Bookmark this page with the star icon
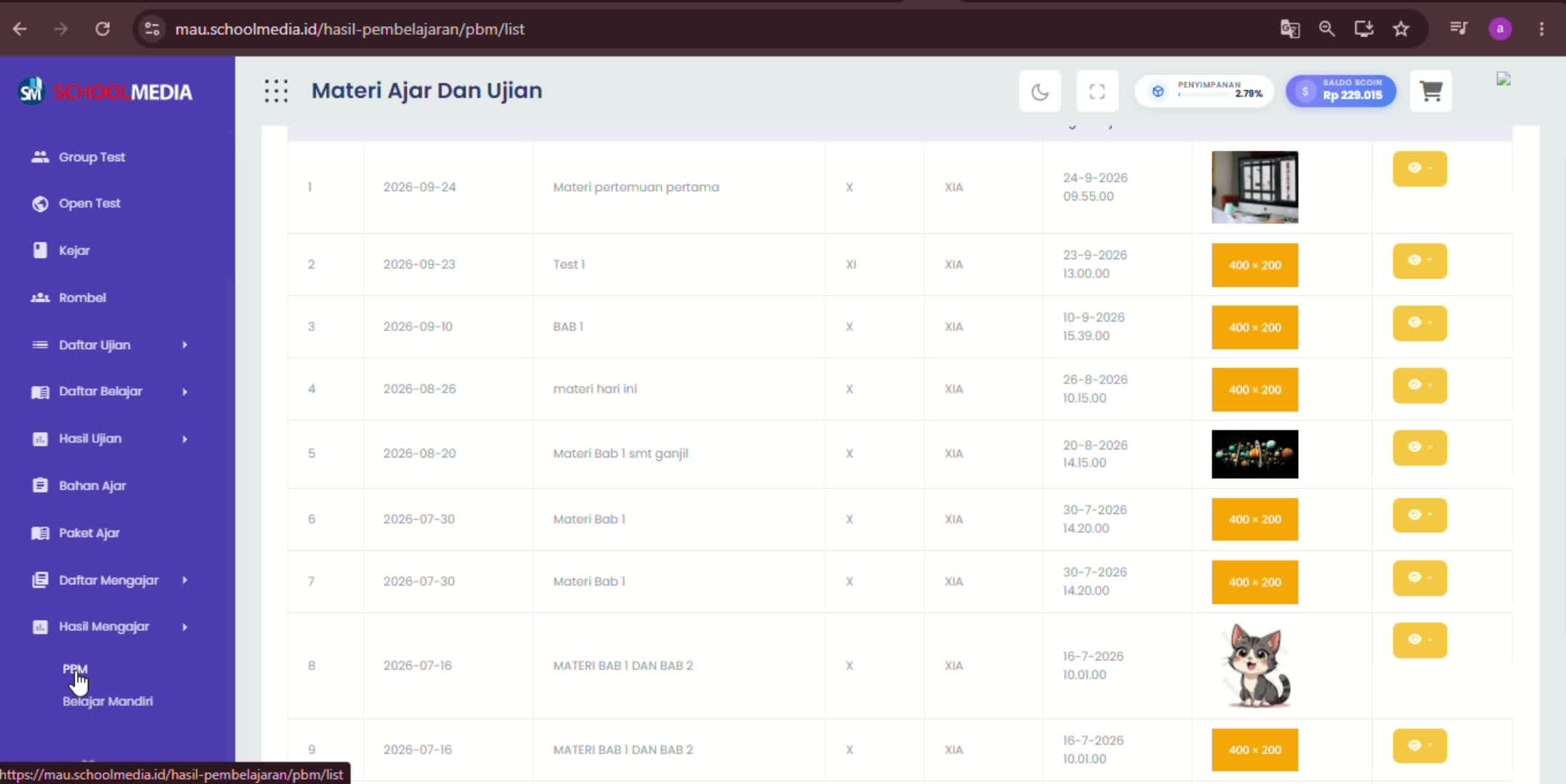The height and width of the screenshot is (784, 1566). (1400, 29)
